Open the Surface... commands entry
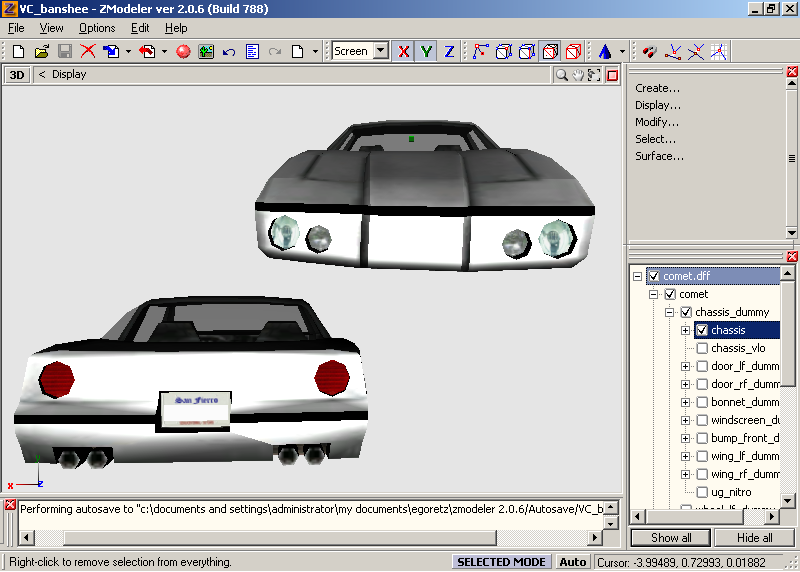This screenshot has width=800, height=572. [659, 156]
